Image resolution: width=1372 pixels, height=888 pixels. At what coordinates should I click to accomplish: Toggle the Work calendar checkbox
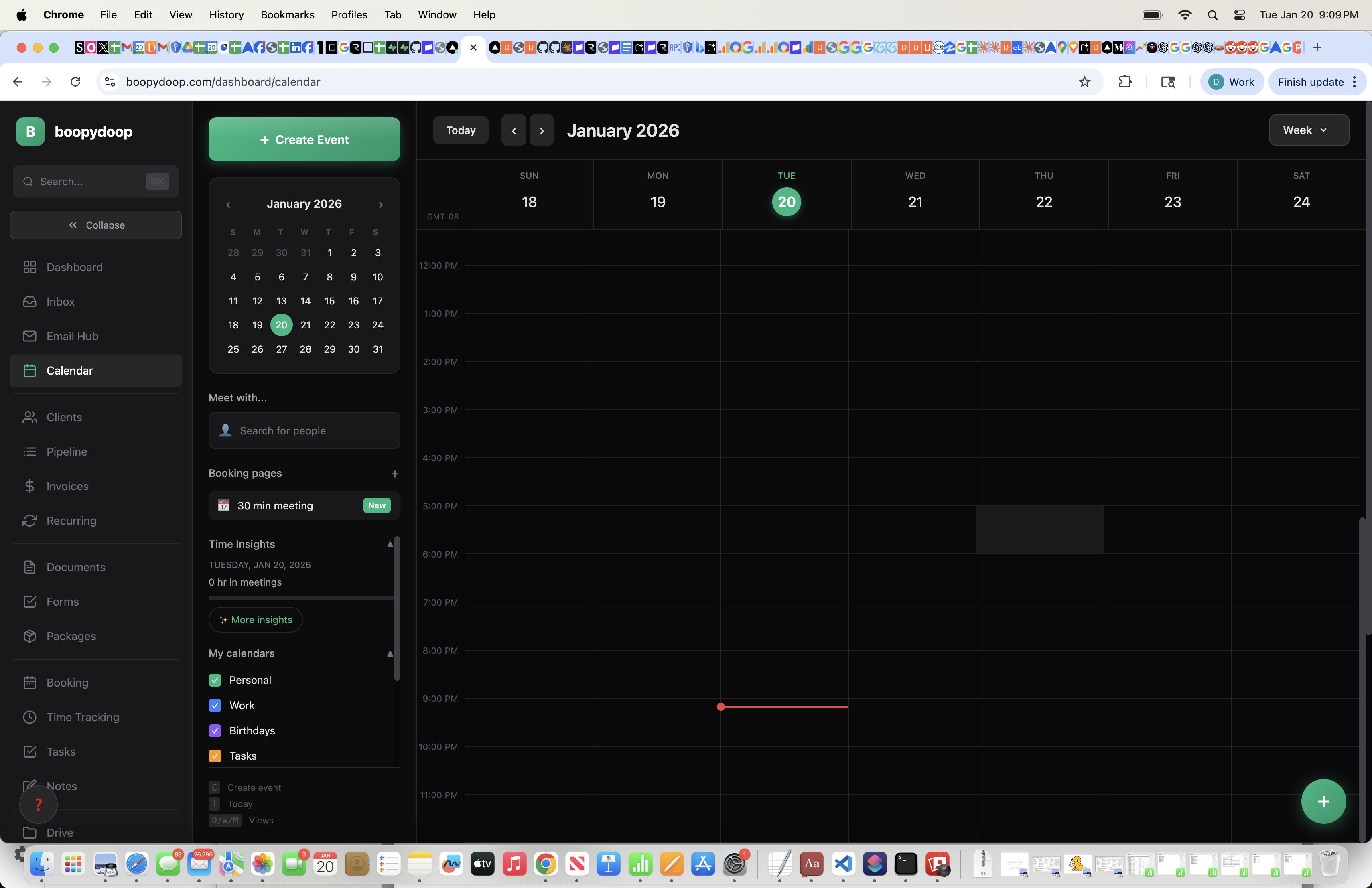pyautogui.click(x=215, y=706)
